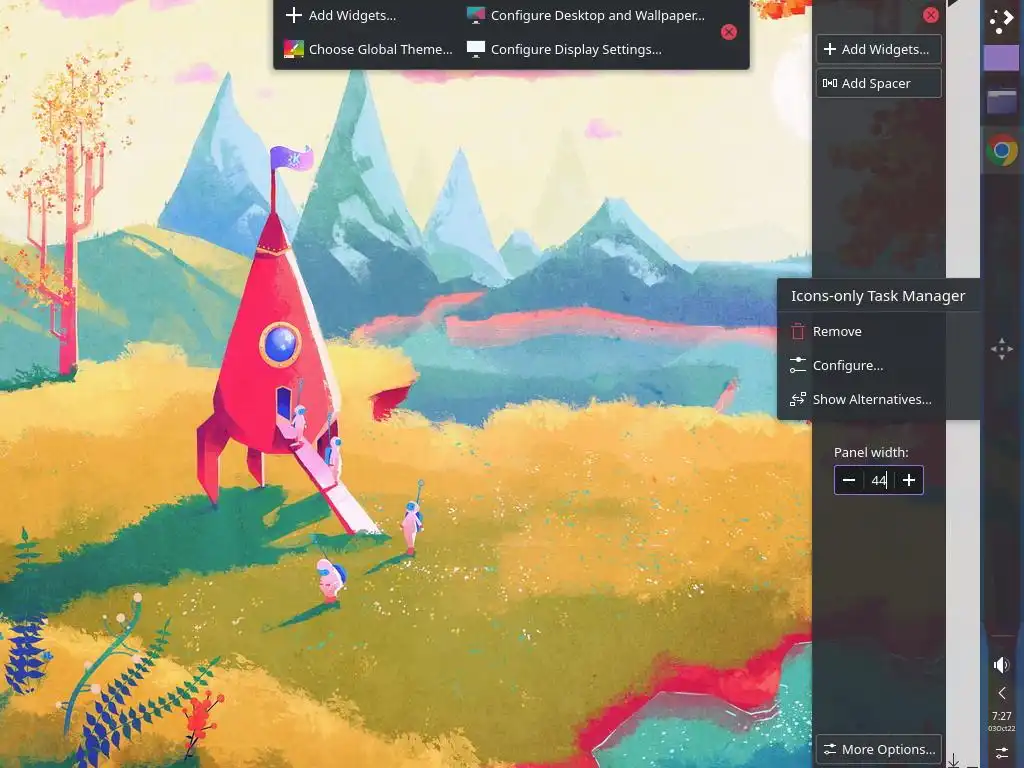Image resolution: width=1024 pixels, height=768 pixels.
Task: Open Choose Global Theme
Action: (368, 49)
